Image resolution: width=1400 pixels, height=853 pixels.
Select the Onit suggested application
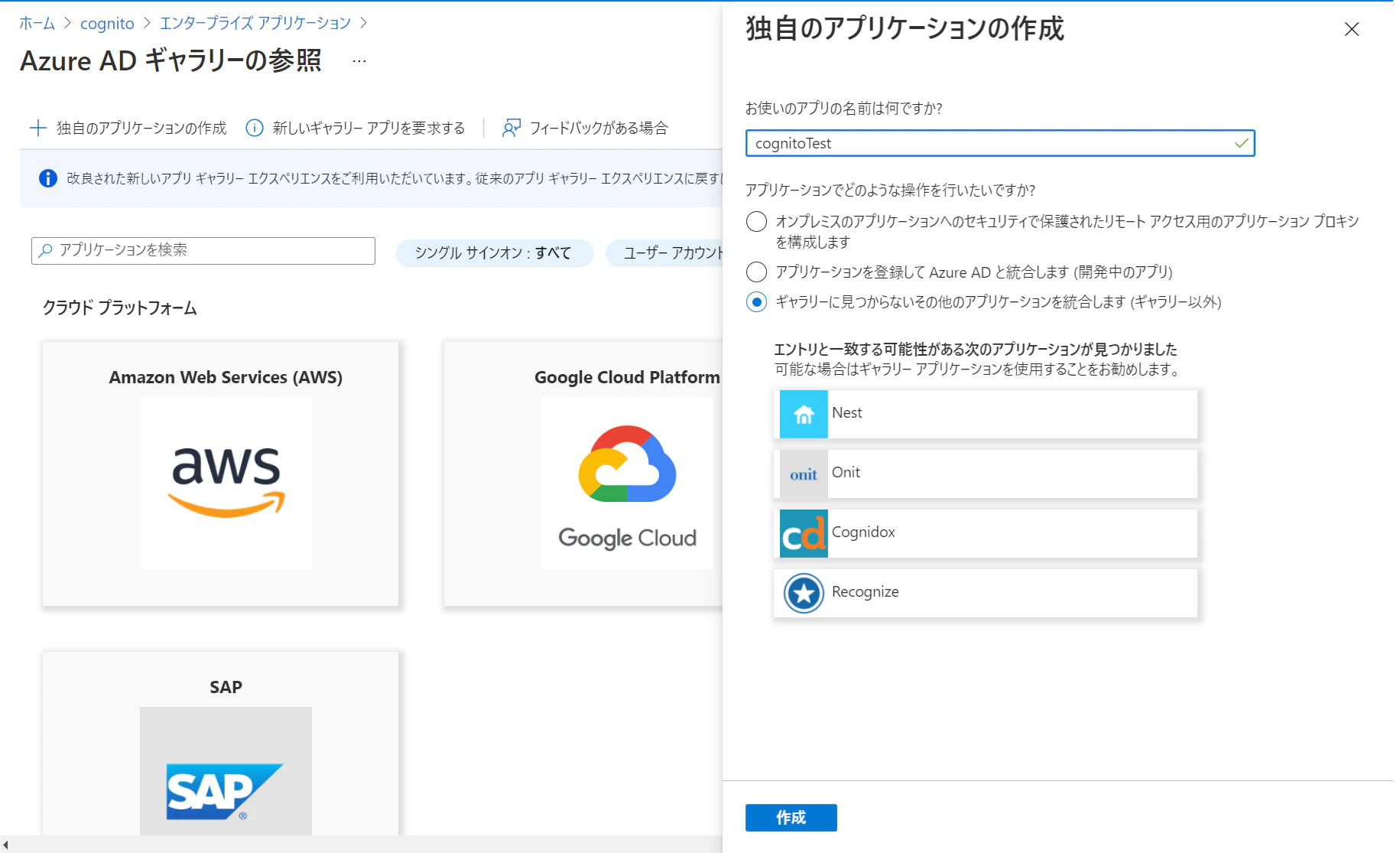(x=986, y=474)
